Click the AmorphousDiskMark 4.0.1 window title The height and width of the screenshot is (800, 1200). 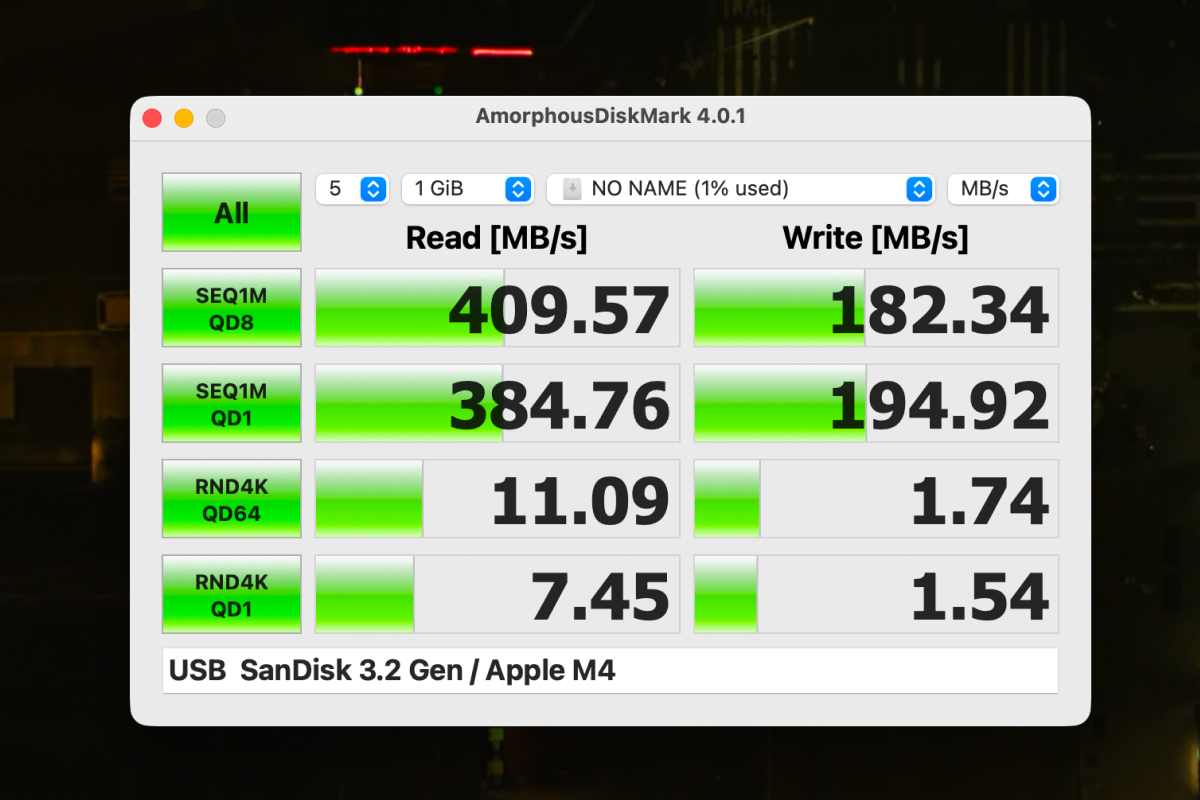[610, 117]
